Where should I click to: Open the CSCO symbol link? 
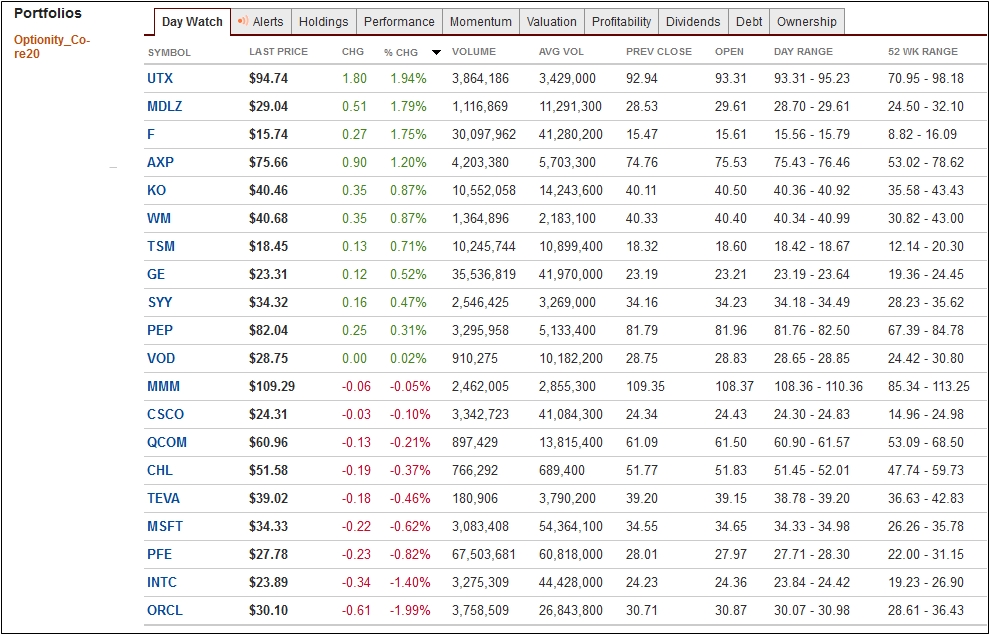pyautogui.click(x=165, y=415)
